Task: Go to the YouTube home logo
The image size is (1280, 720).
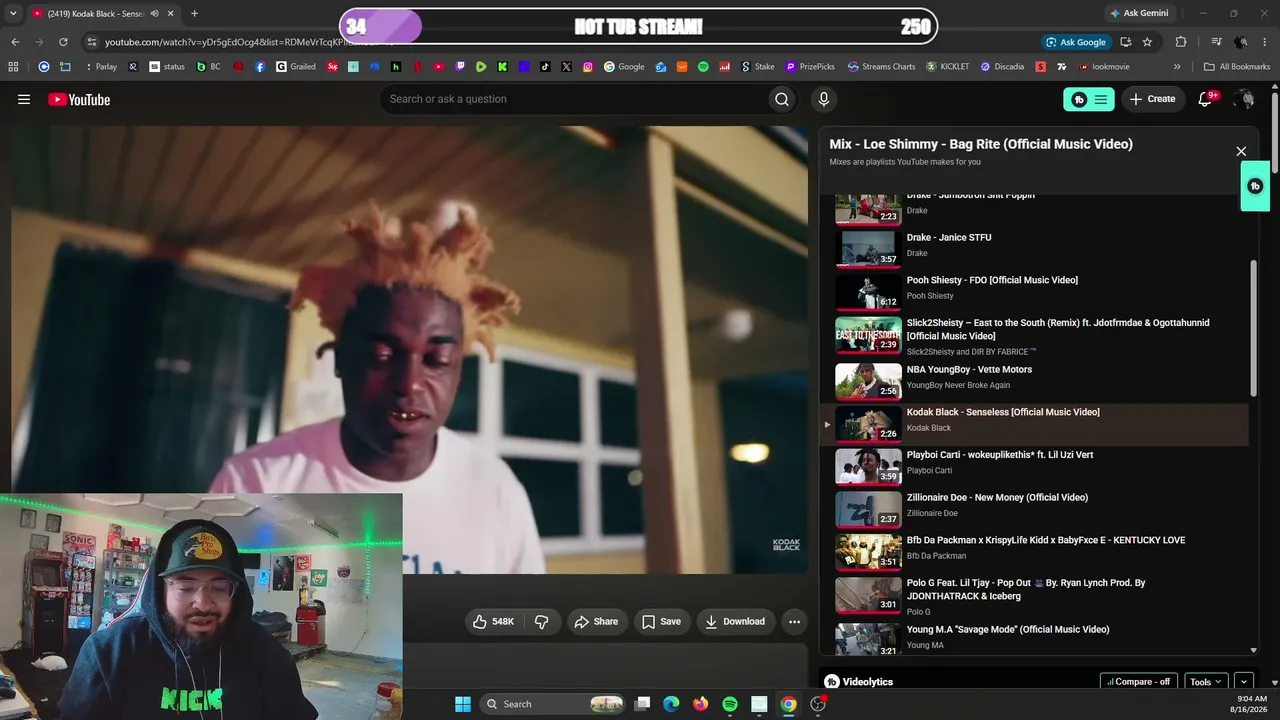Action: pyautogui.click(x=79, y=99)
